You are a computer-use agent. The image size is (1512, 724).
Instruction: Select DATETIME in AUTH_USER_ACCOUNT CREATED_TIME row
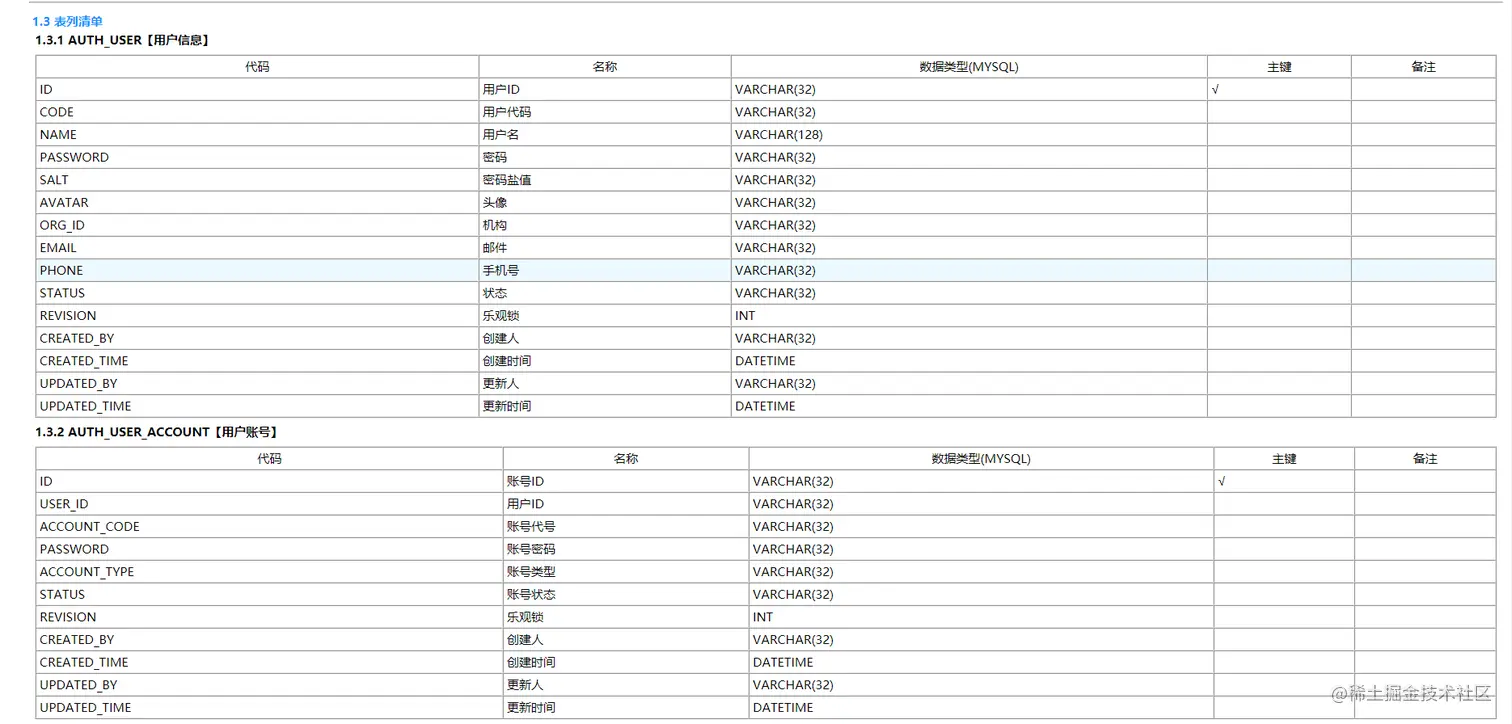pos(982,662)
